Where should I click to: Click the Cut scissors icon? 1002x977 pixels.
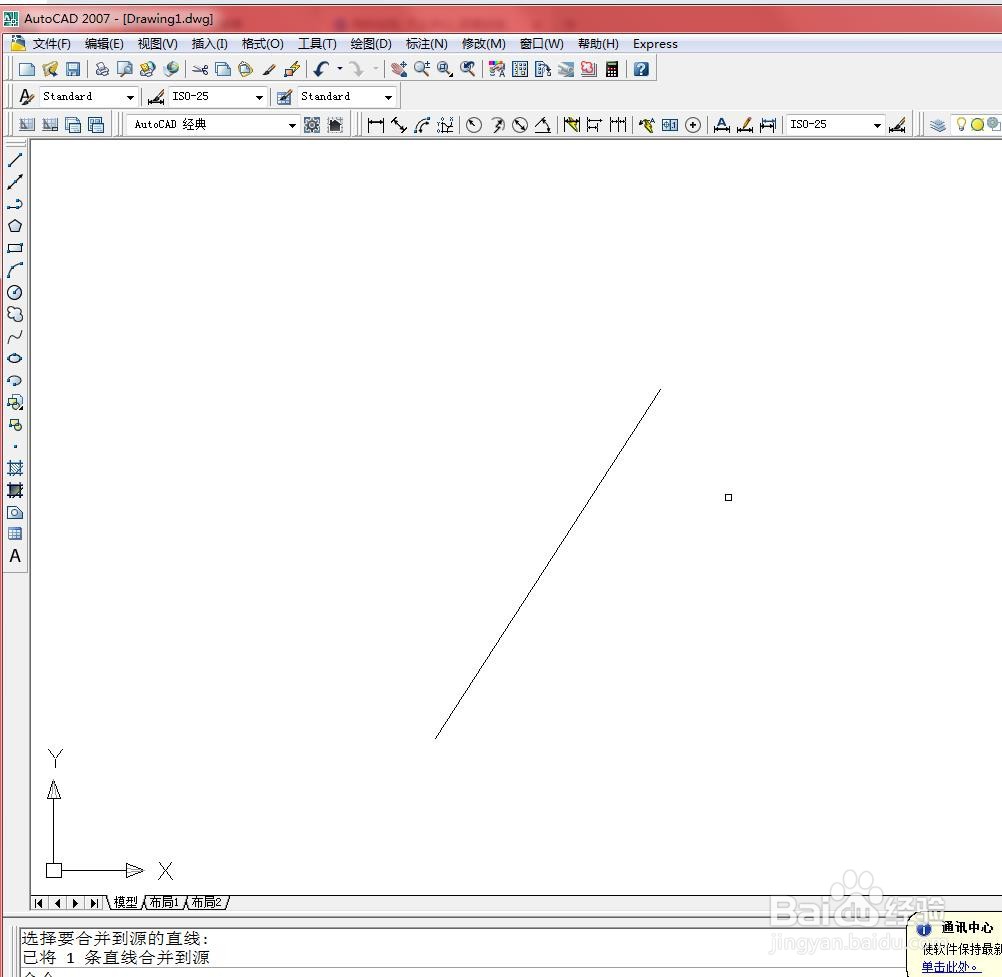point(200,69)
